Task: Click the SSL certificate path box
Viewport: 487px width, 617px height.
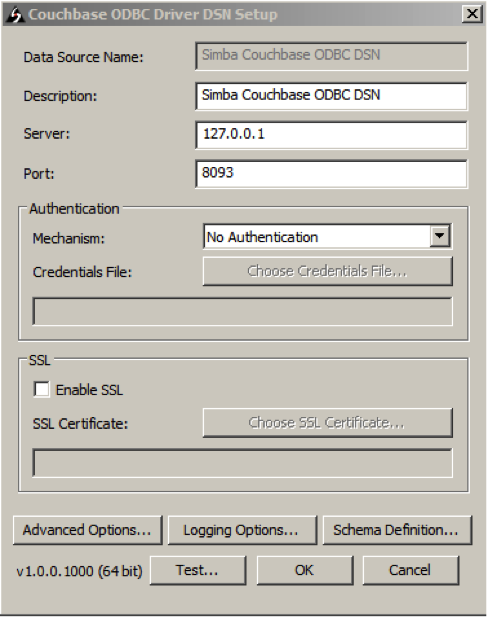Action: (242, 463)
